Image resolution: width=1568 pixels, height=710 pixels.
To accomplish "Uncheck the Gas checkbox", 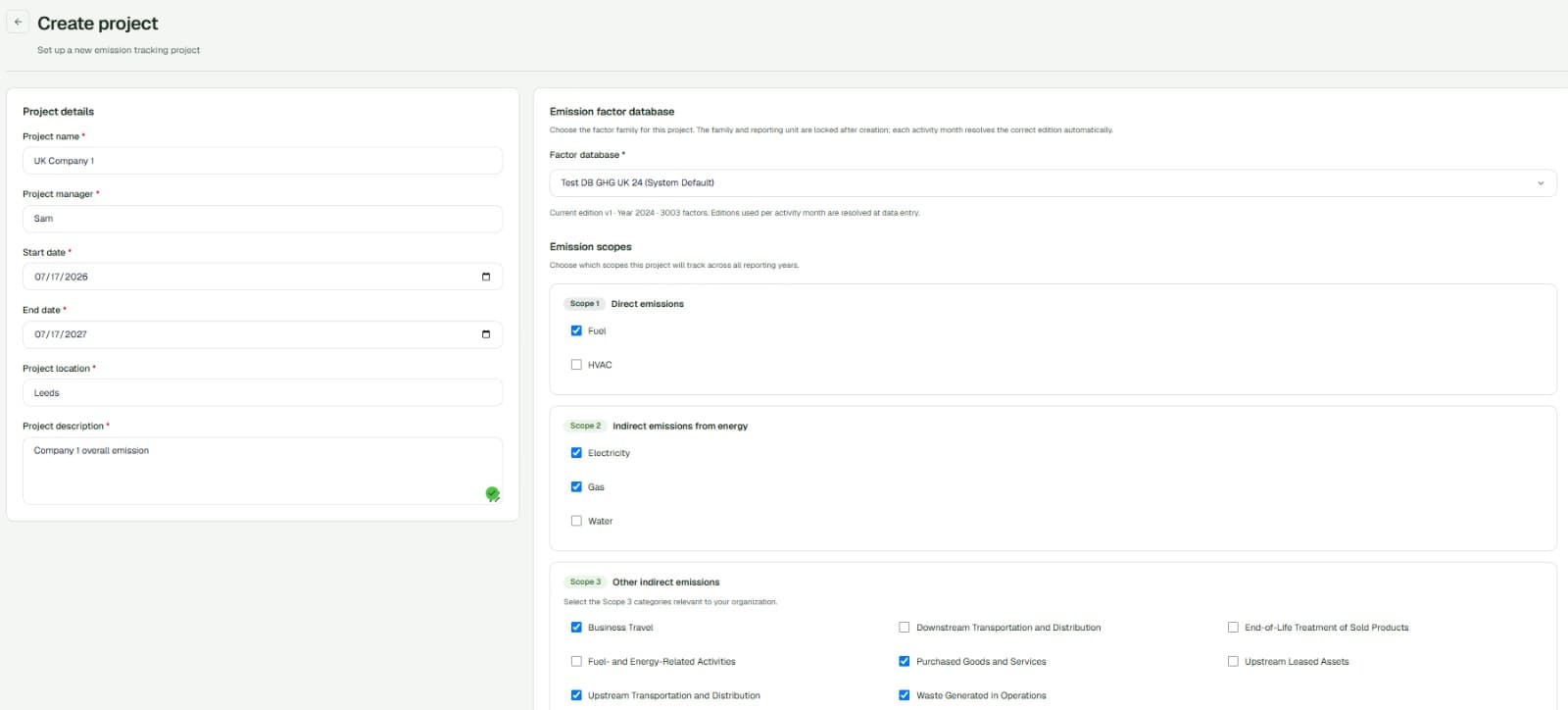I will pyautogui.click(x=576, y=486).
